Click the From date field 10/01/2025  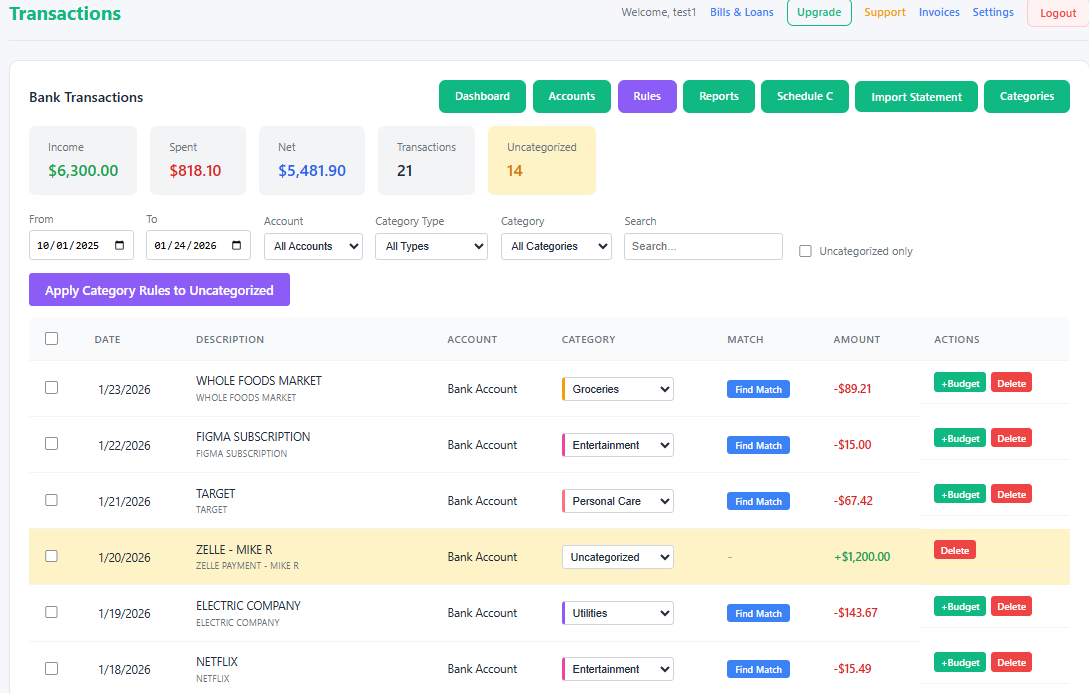[x=81, y=245]
